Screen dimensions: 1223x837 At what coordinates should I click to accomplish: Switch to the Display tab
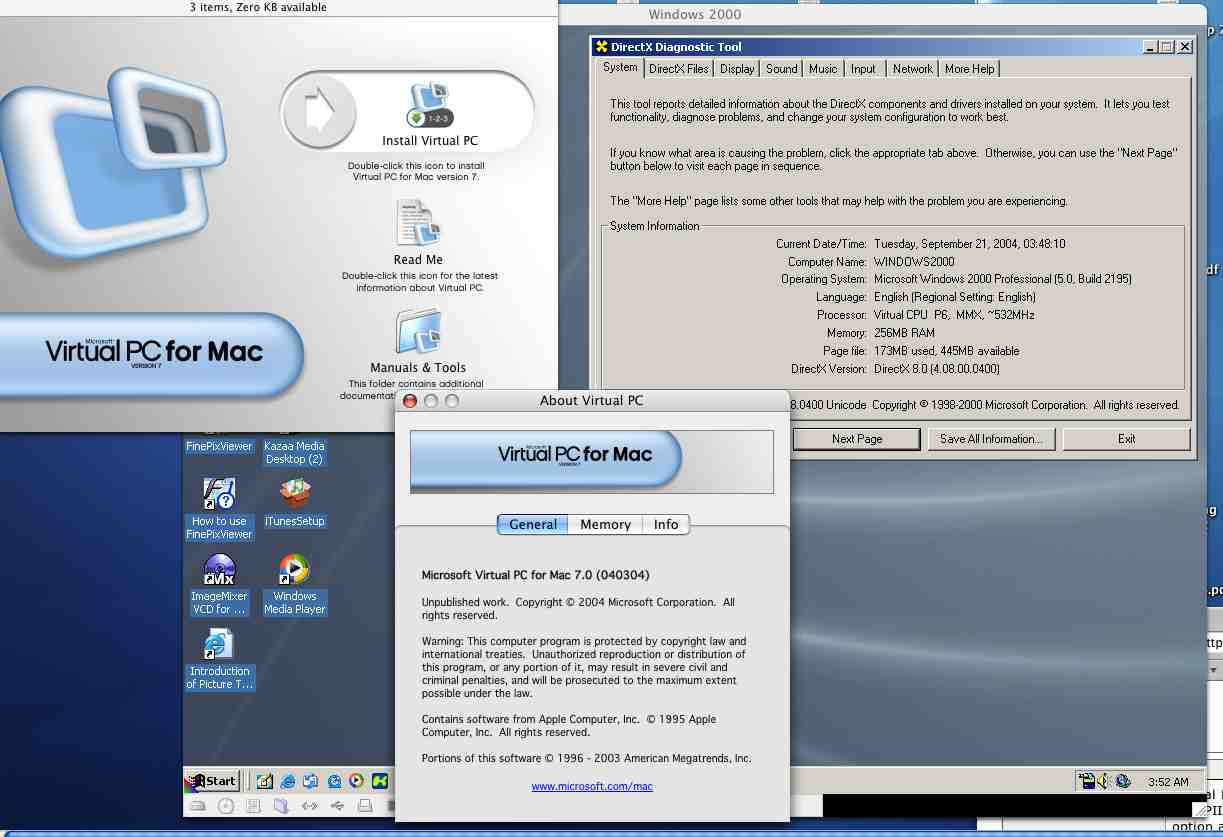click(x=737, y=69)
